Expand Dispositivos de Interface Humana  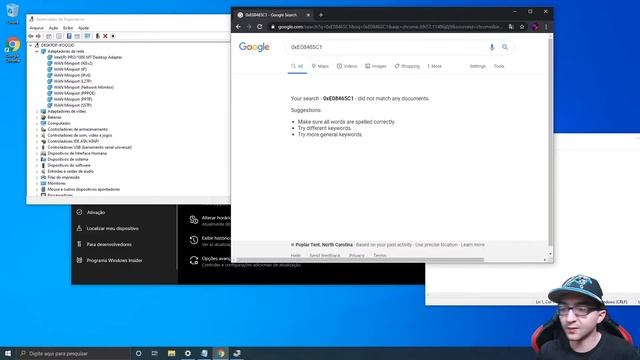37,153
